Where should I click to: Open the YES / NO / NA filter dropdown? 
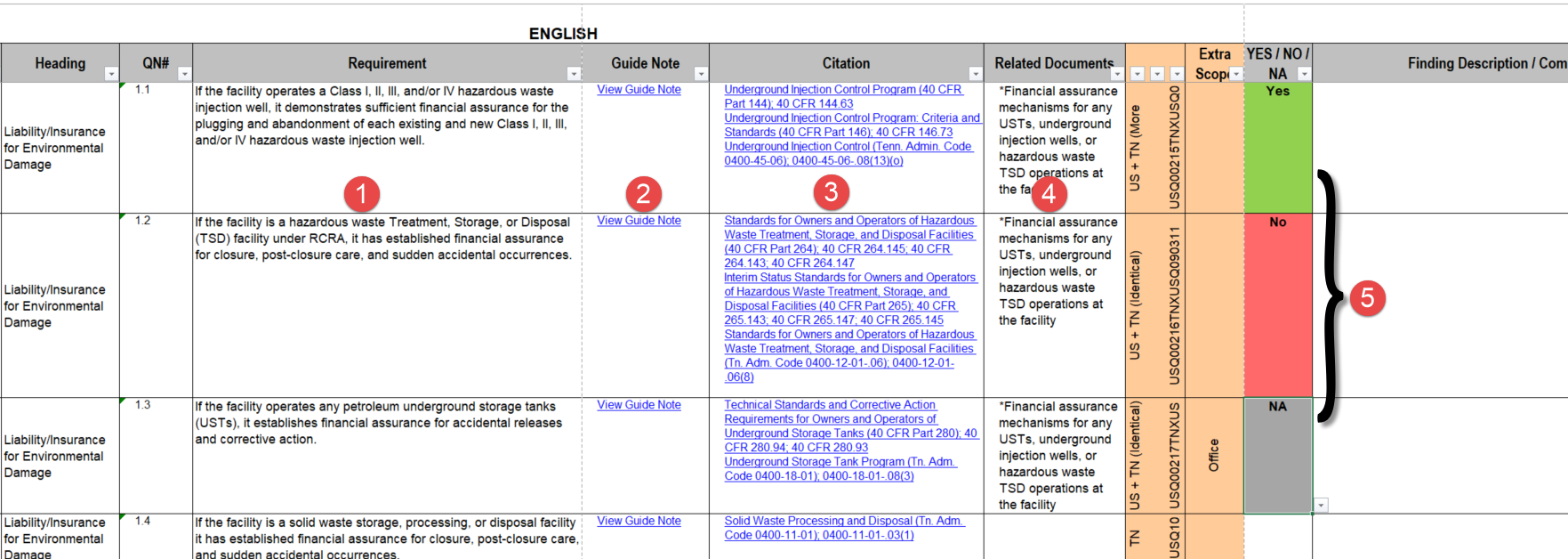point(1304,74)
